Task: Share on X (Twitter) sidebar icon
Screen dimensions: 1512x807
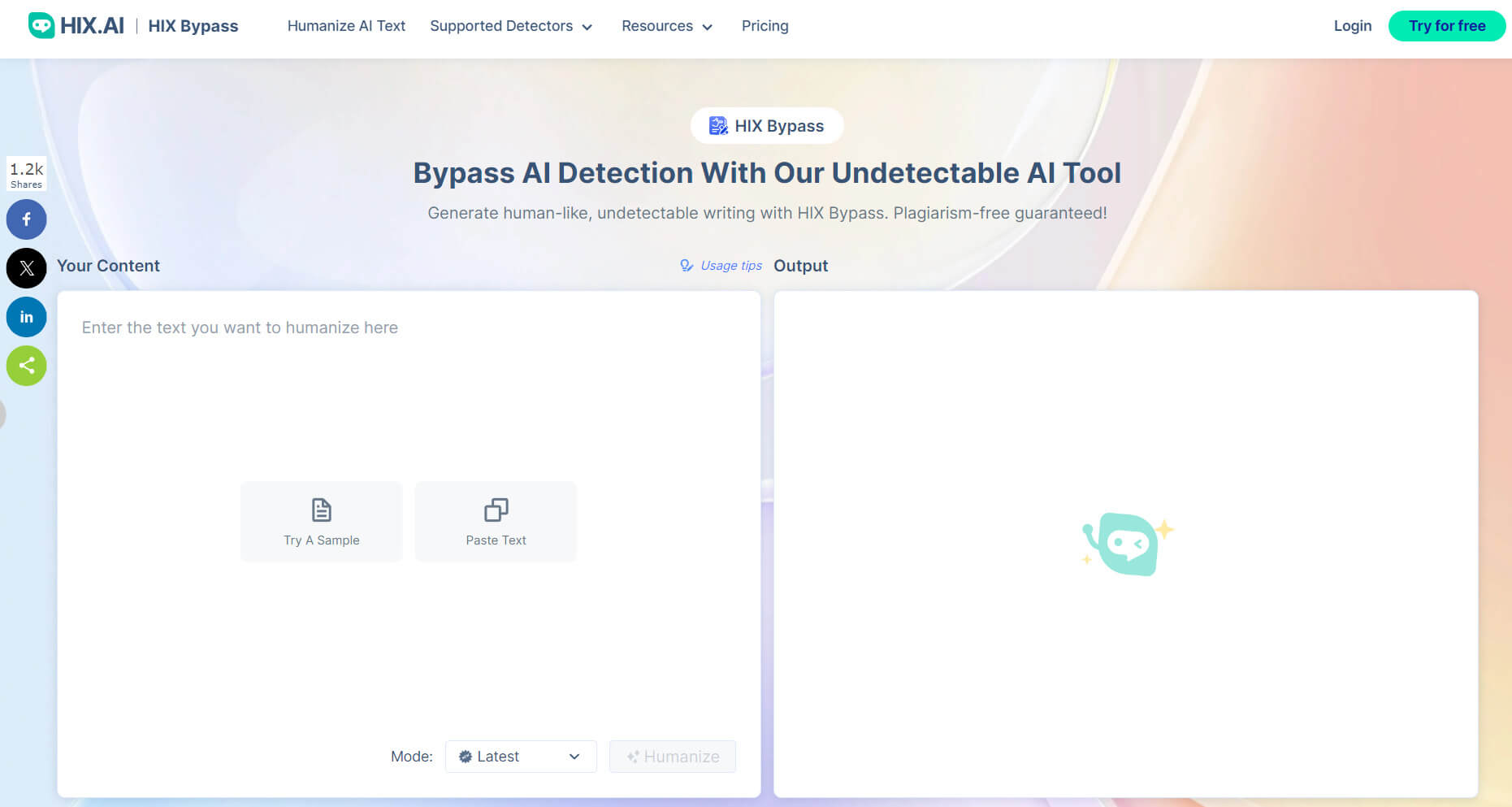Action: 27,268
